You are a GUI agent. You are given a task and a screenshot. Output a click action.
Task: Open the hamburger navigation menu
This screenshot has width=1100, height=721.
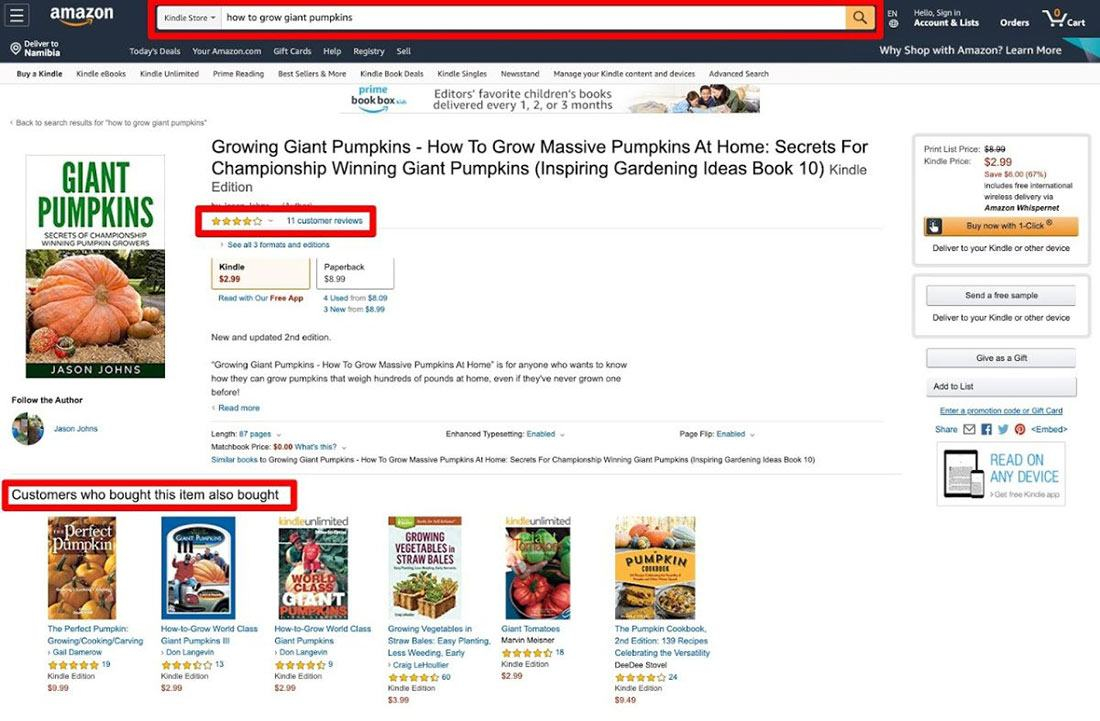coord(17,15)
